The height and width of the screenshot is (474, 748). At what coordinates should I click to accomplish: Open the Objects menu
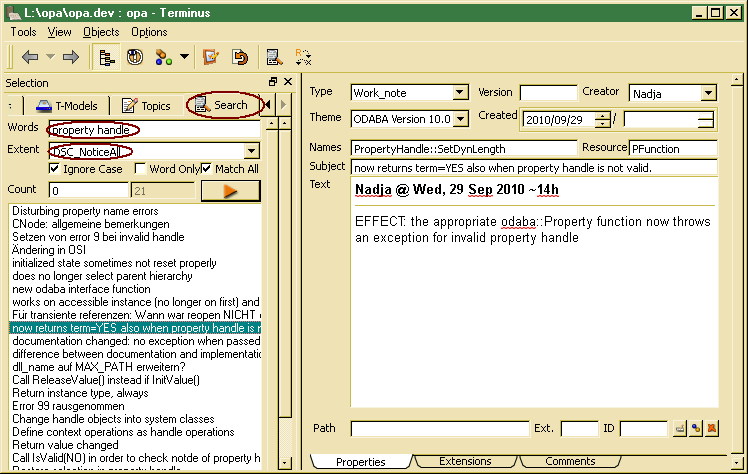(101, 32)
